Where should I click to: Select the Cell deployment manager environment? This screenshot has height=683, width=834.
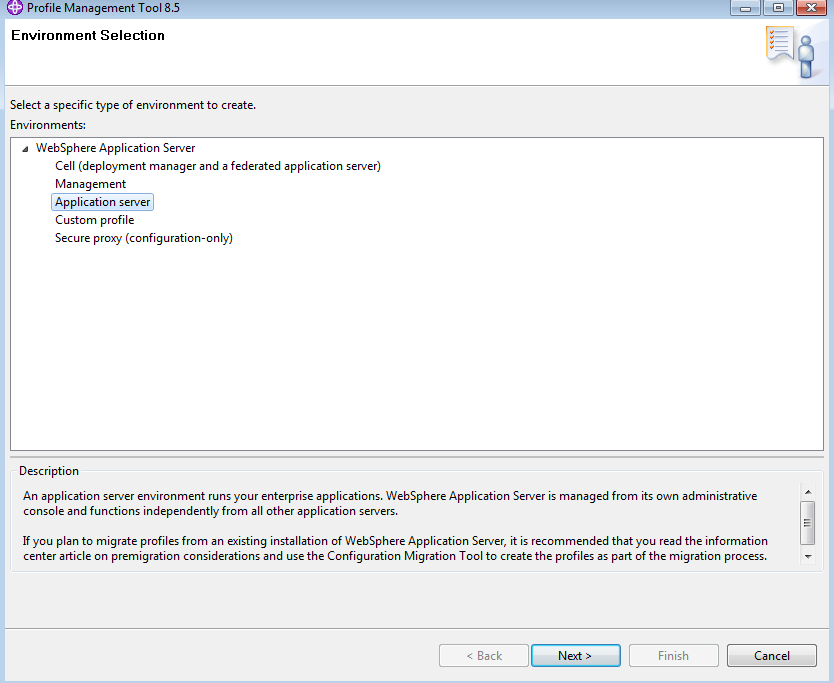coord(218,166)
